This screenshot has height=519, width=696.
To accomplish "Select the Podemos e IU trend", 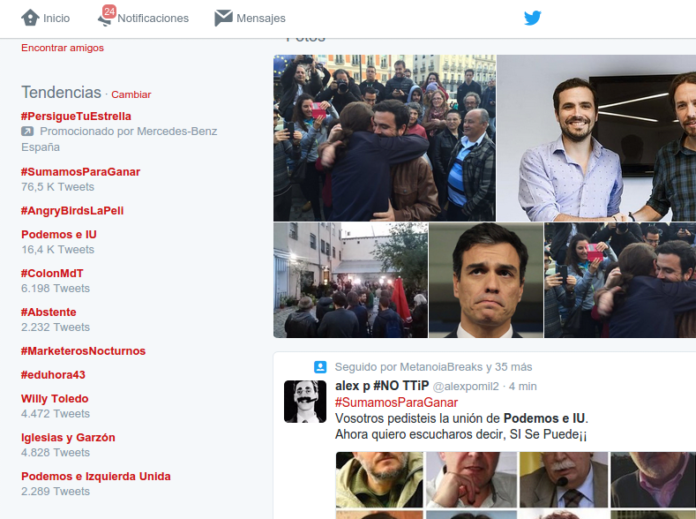I will (59, 234).
